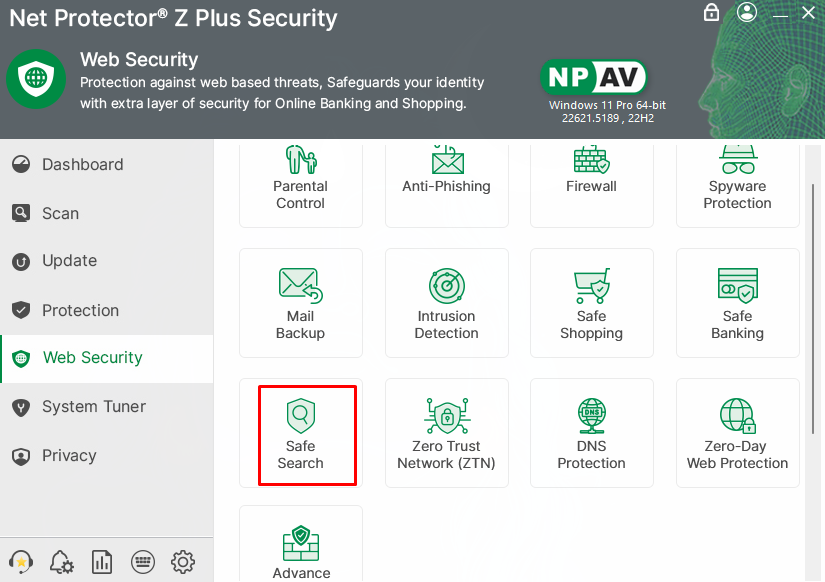The image size is (825, 582).
Task: Open the virtual keyboard icon
Action: 142,561
